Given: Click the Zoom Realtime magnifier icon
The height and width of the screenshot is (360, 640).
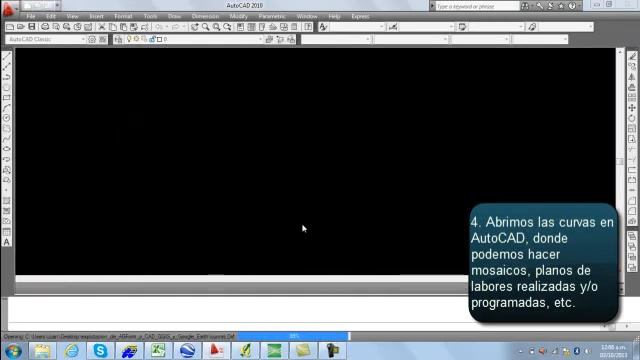Looking at the screenshot, I should (x=205, y=27).
